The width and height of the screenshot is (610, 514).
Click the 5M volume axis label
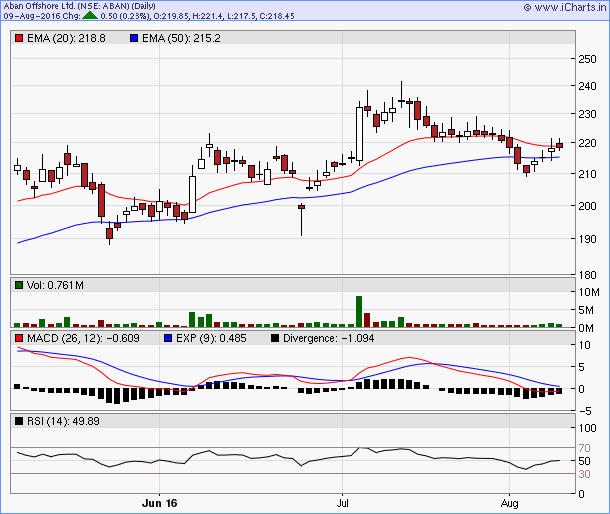click(586, 310)
